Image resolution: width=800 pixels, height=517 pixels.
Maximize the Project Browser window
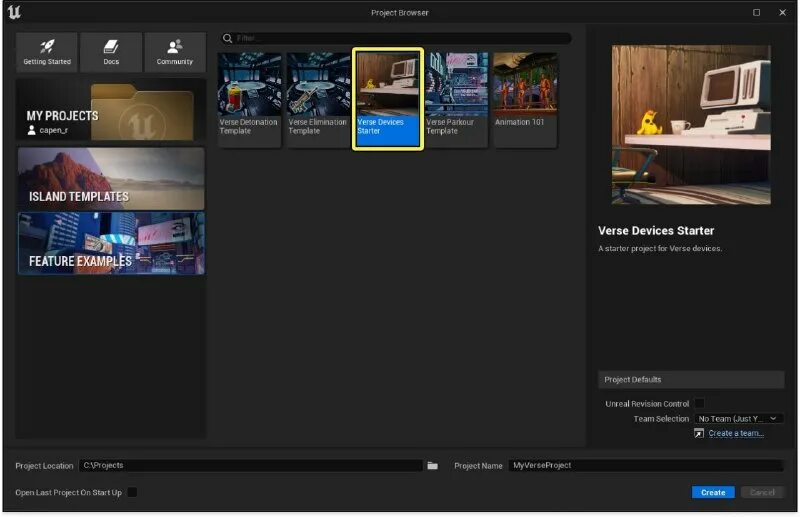757,12
